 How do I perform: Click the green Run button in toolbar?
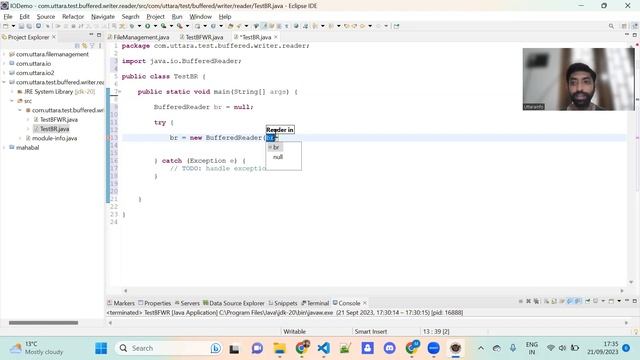tap(147, 26)
